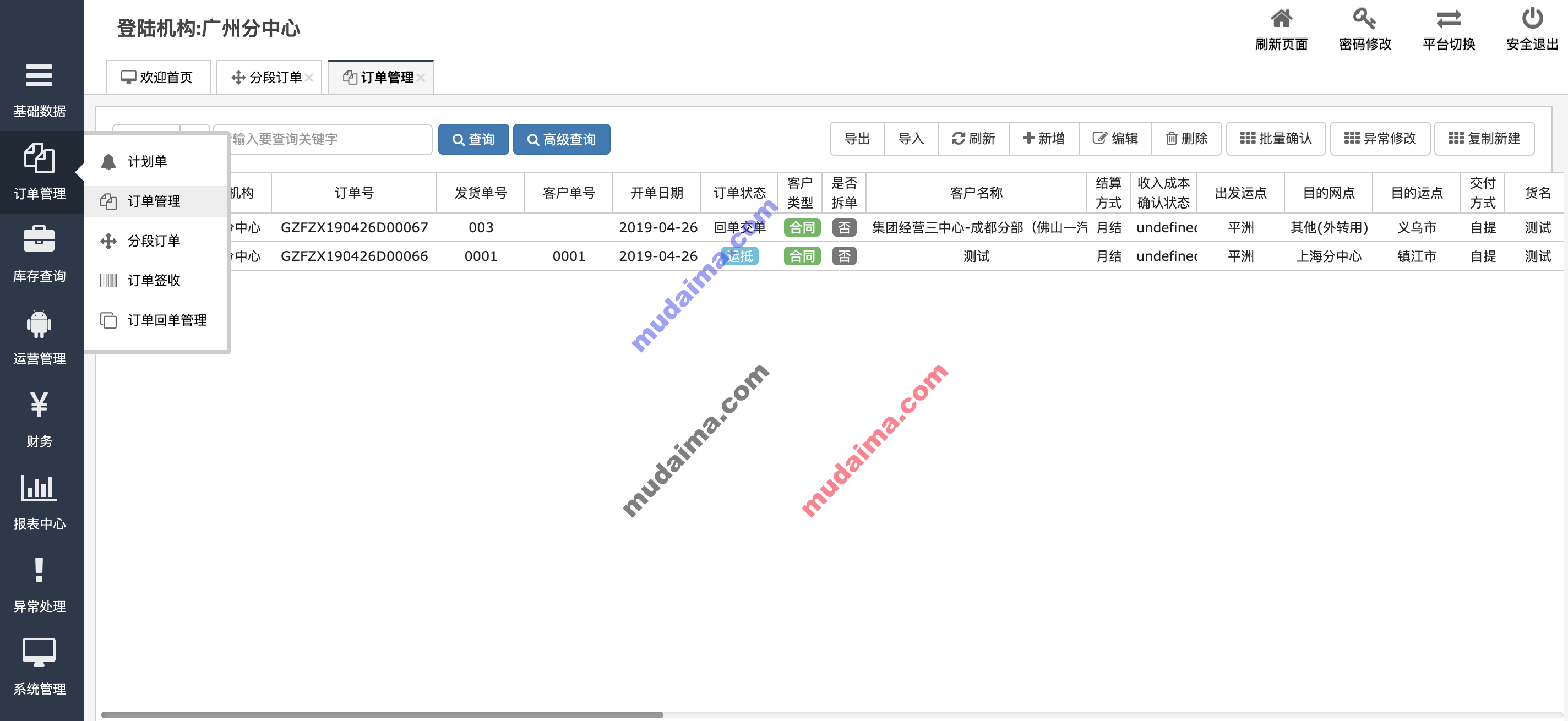The width and height of the screenshot is (1568, 721).
Task: Select 计划单 in the flyout menu
Action: coord(155,161)
